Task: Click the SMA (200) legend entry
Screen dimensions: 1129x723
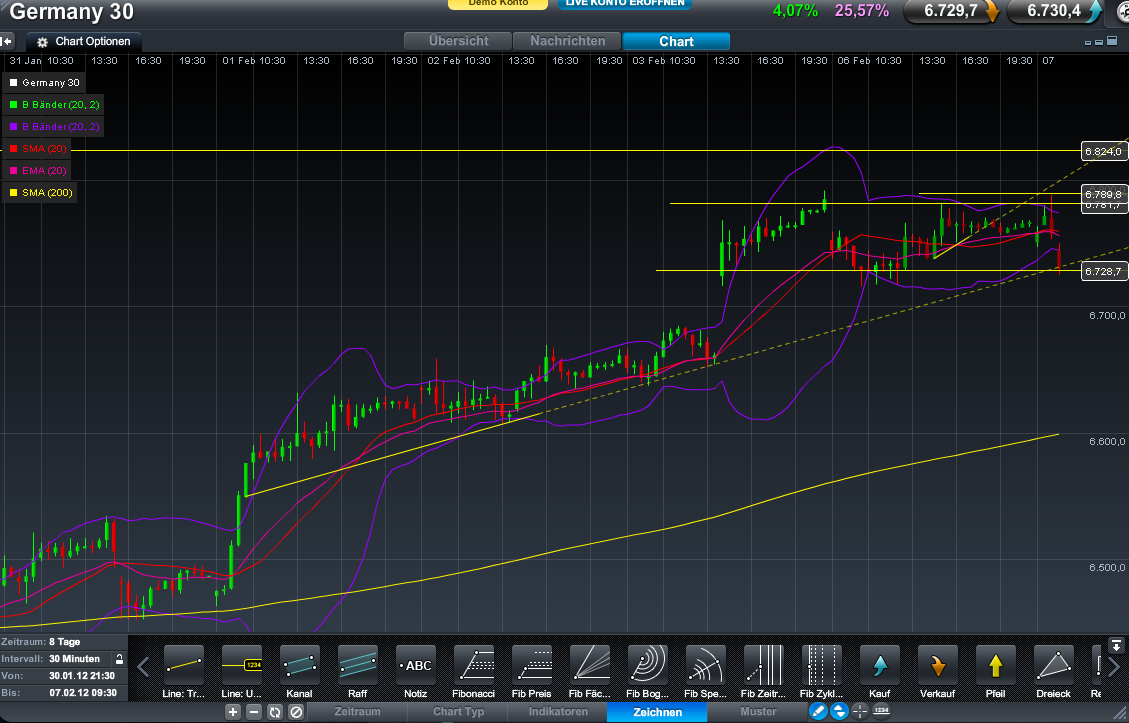Action: [40, 192]
